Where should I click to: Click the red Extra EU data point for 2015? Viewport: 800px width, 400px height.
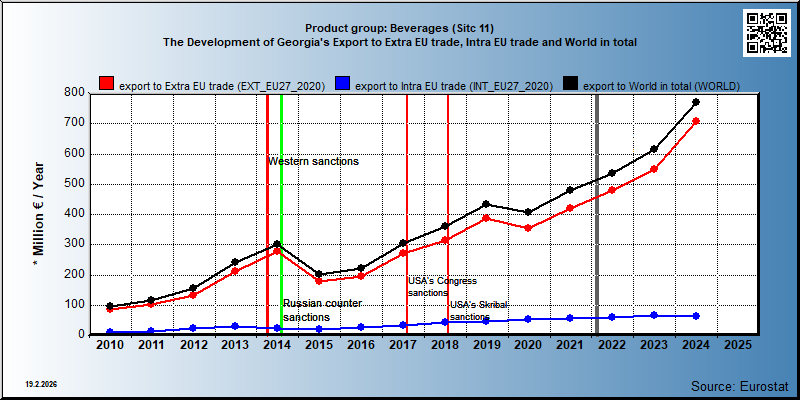point(319,281)
